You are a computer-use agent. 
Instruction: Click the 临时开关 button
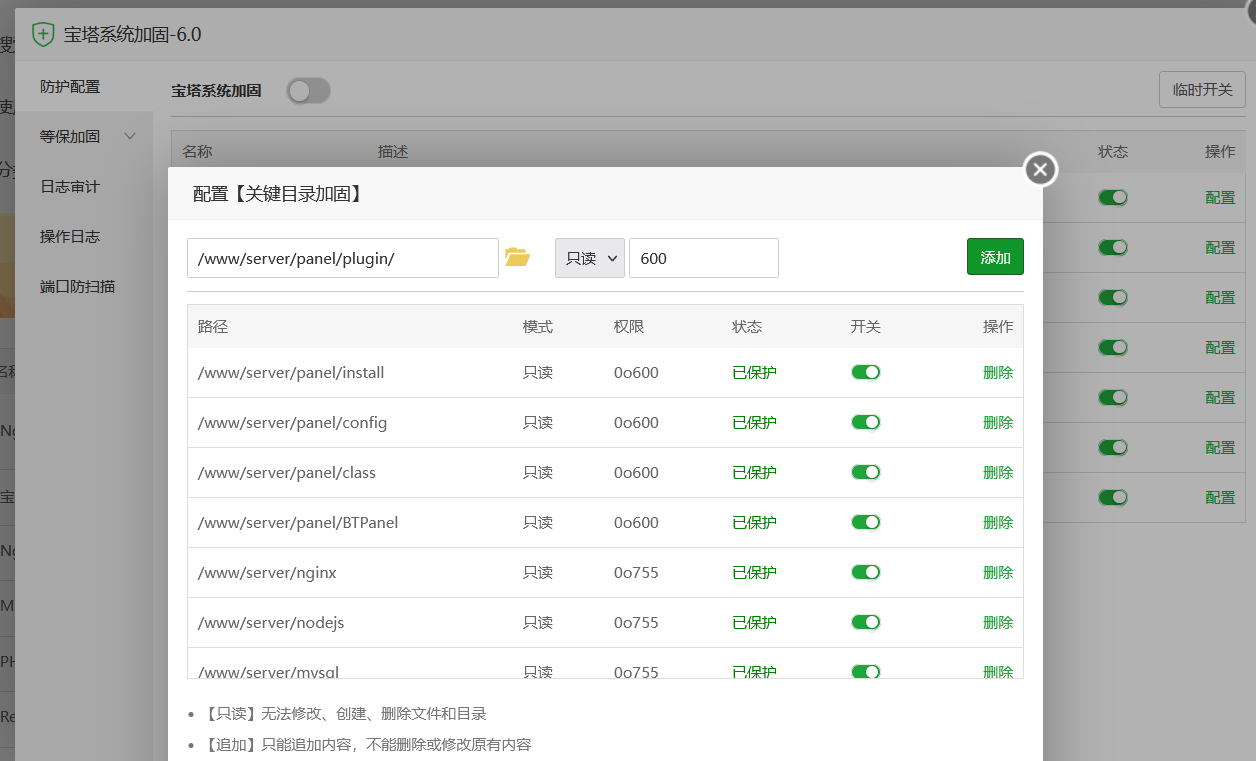[x=1202, y=89]
